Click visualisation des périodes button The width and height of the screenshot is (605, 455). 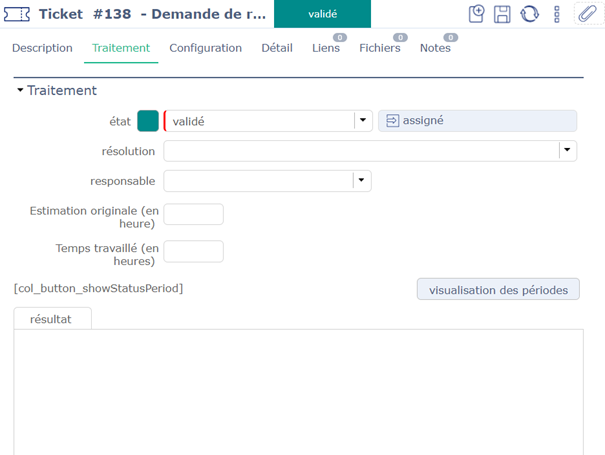pos(498,289)
